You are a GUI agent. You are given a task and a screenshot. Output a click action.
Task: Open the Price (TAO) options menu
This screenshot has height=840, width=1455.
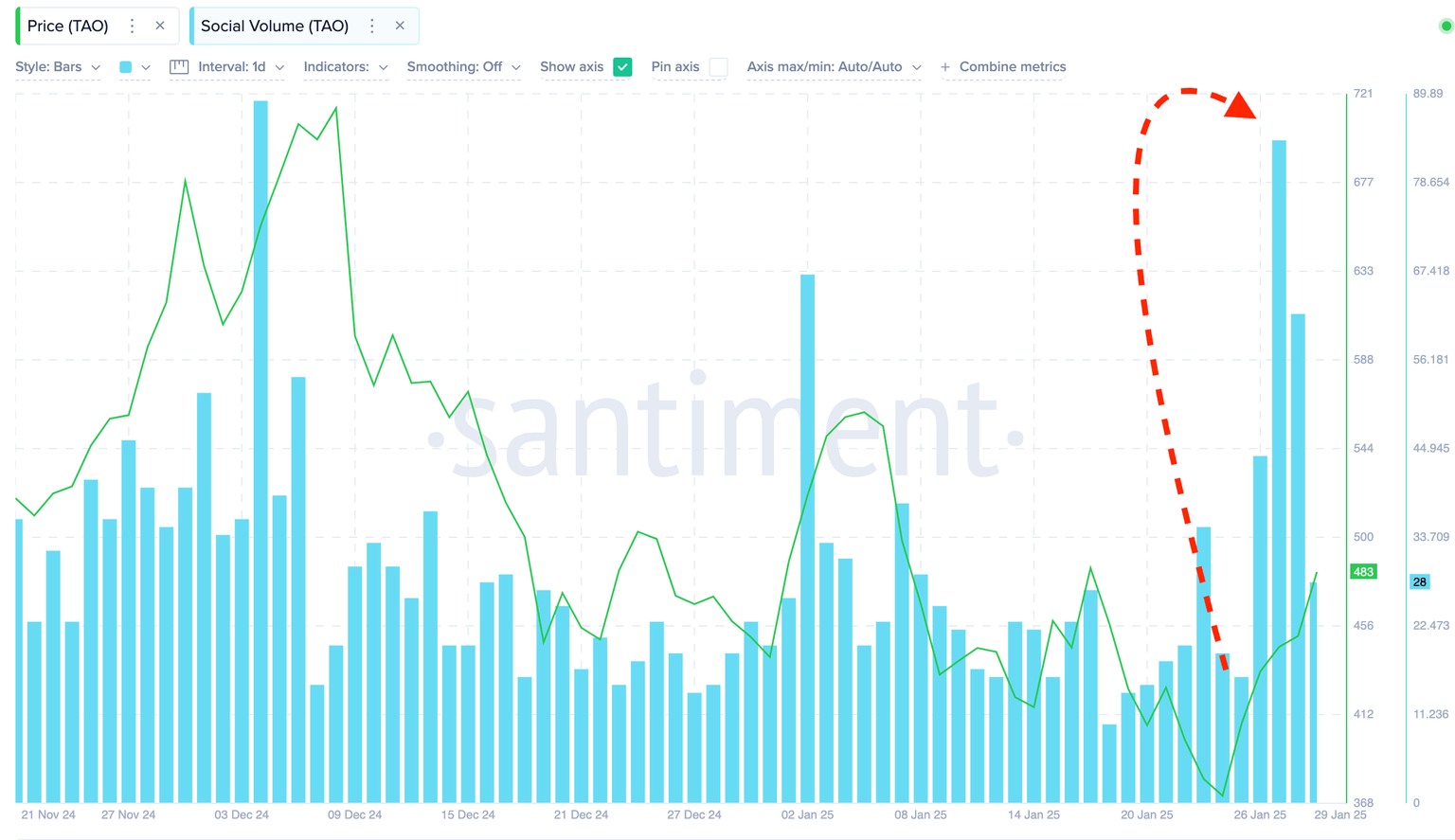[132, 26]
